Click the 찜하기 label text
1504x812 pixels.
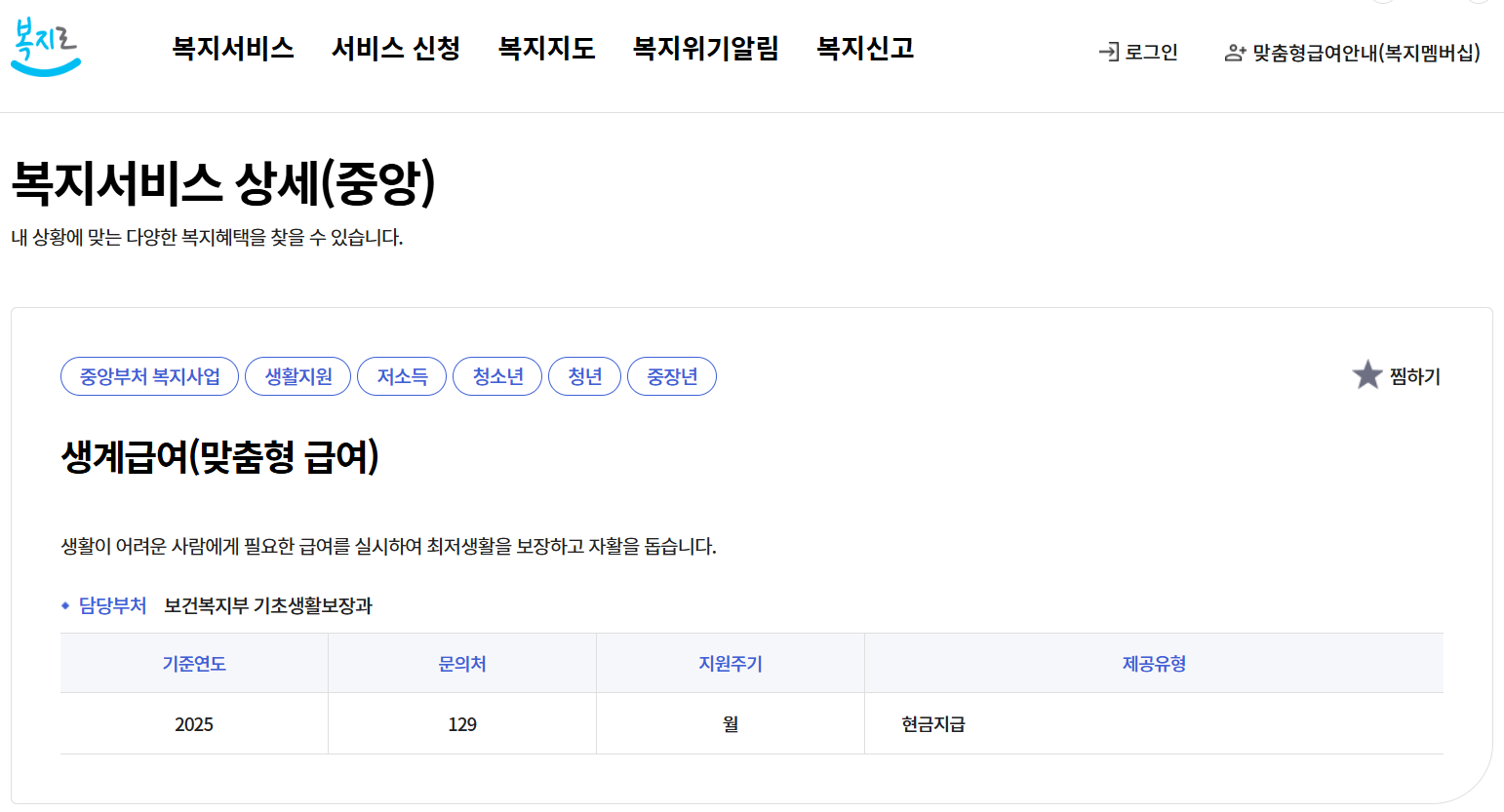click(1415, 376)
